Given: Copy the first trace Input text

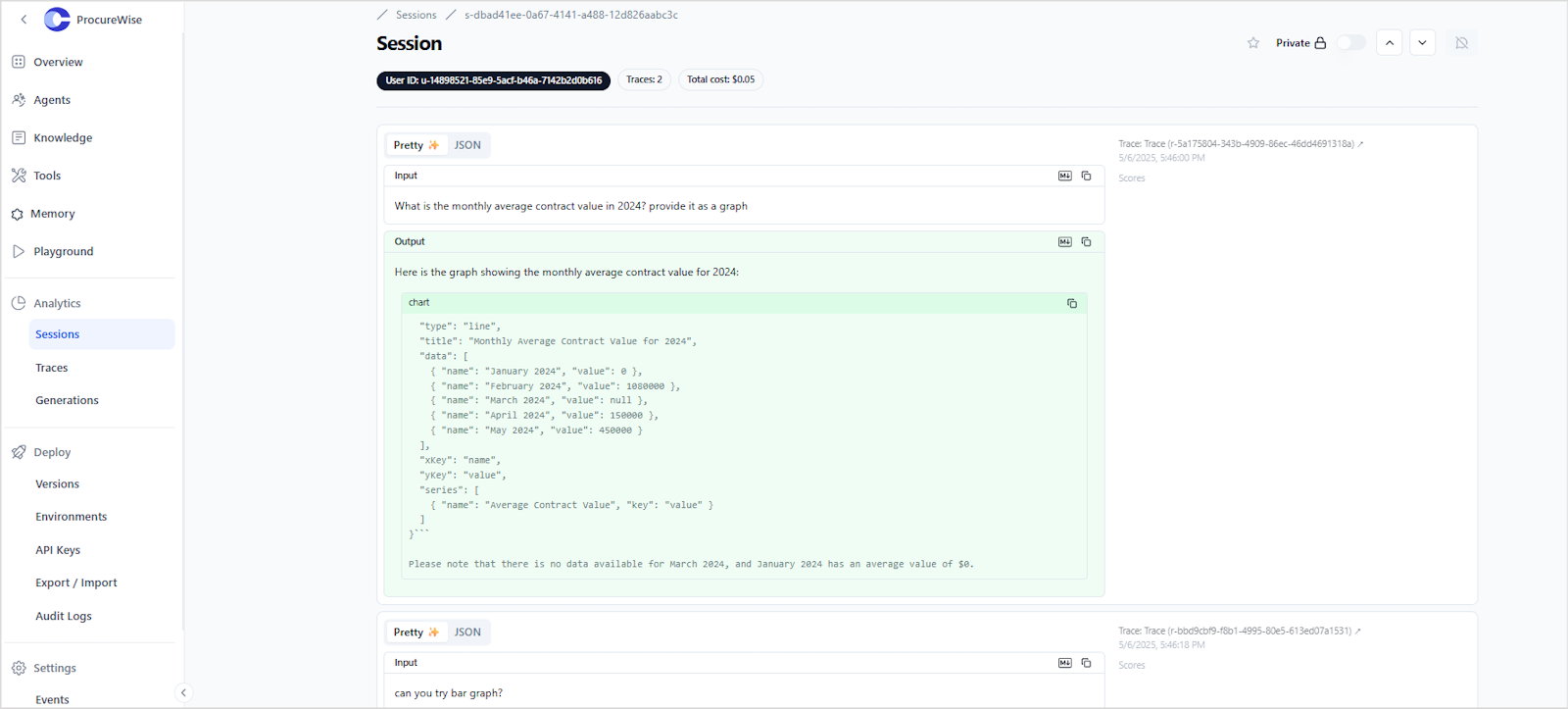Looking at the screenshot, I should 1086,176.
